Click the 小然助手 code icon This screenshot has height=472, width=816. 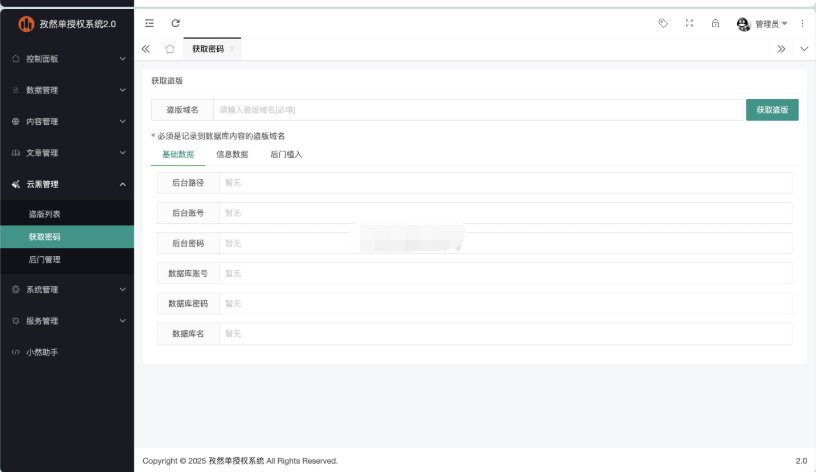point(16,352)
